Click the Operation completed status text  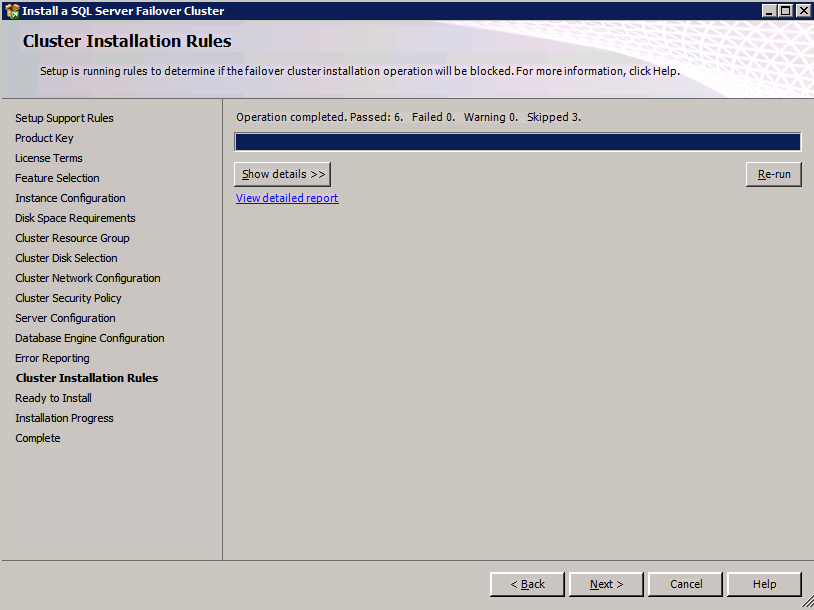pos(409,117)
